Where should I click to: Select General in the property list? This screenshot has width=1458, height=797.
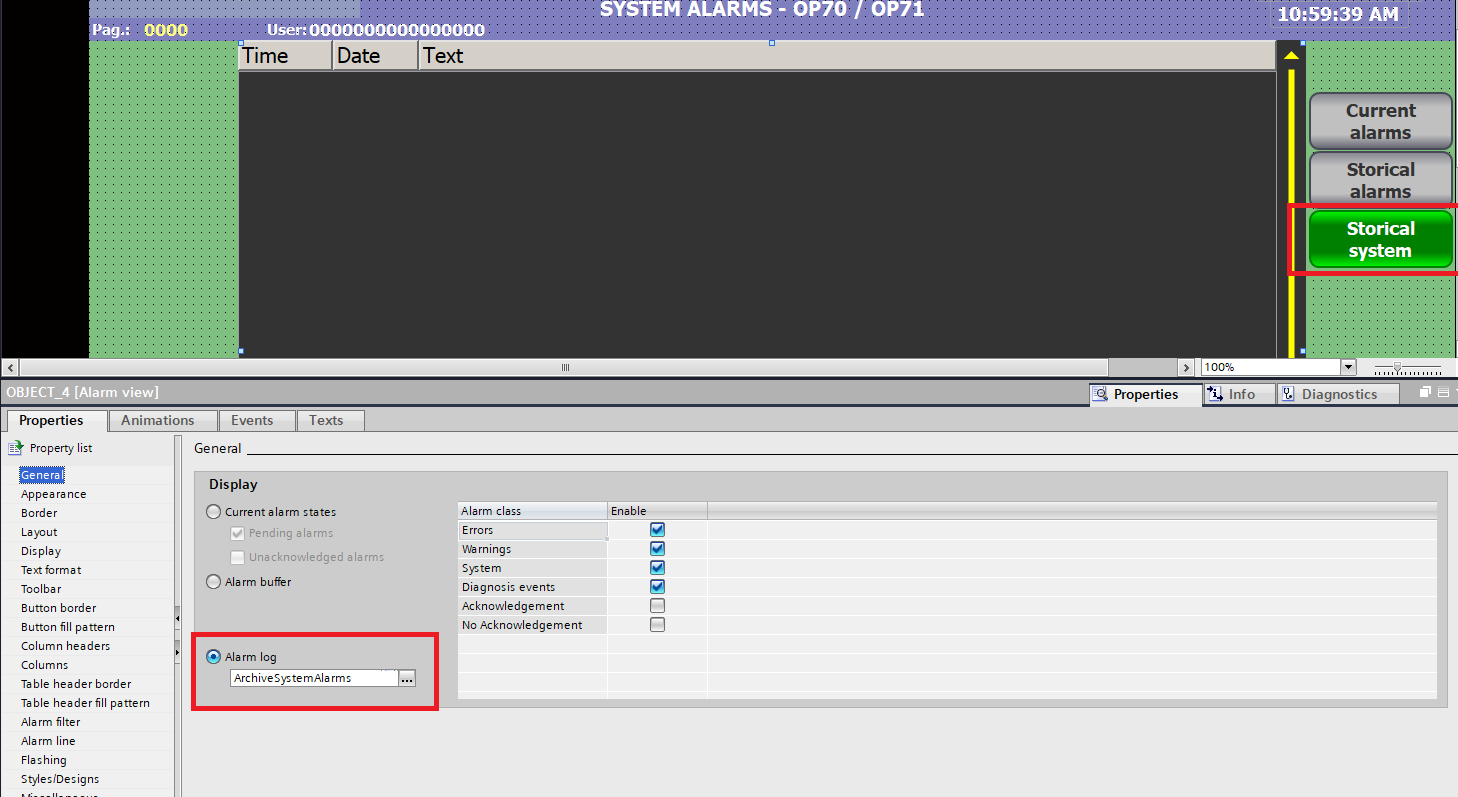pyautogui.click(x=42, y=475)
